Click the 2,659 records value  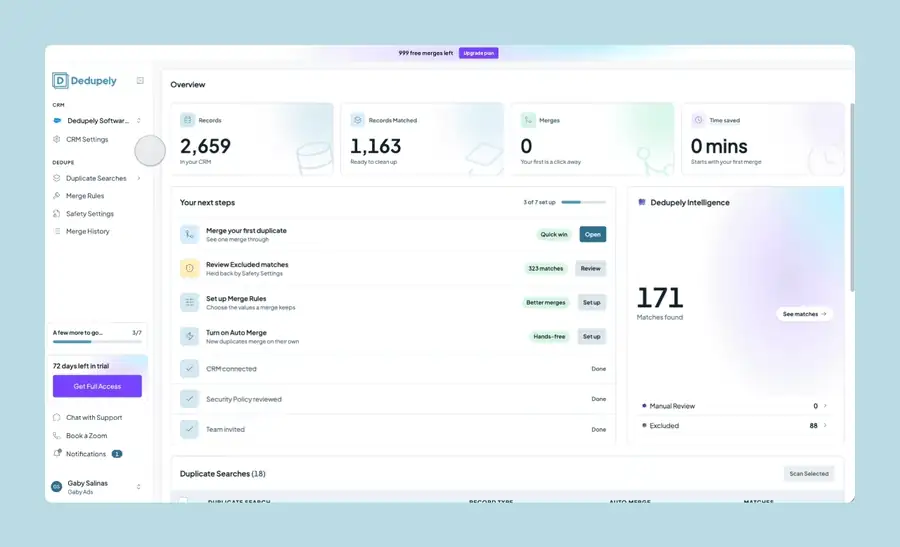(x=205, y=146)
